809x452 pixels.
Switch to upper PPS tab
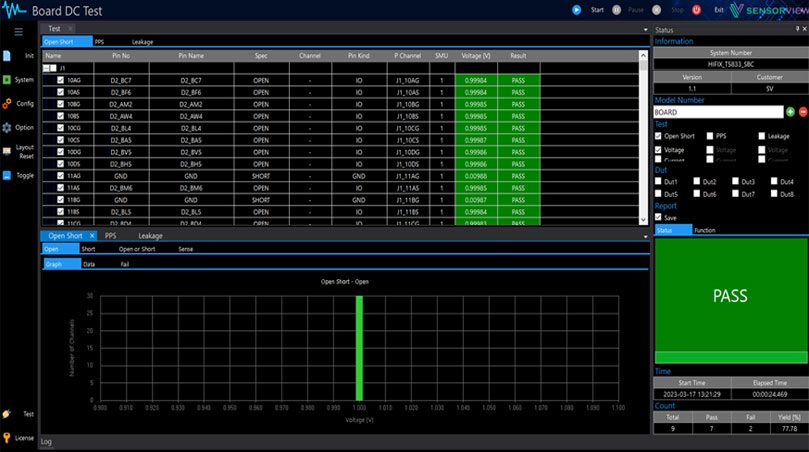[100, 42]
